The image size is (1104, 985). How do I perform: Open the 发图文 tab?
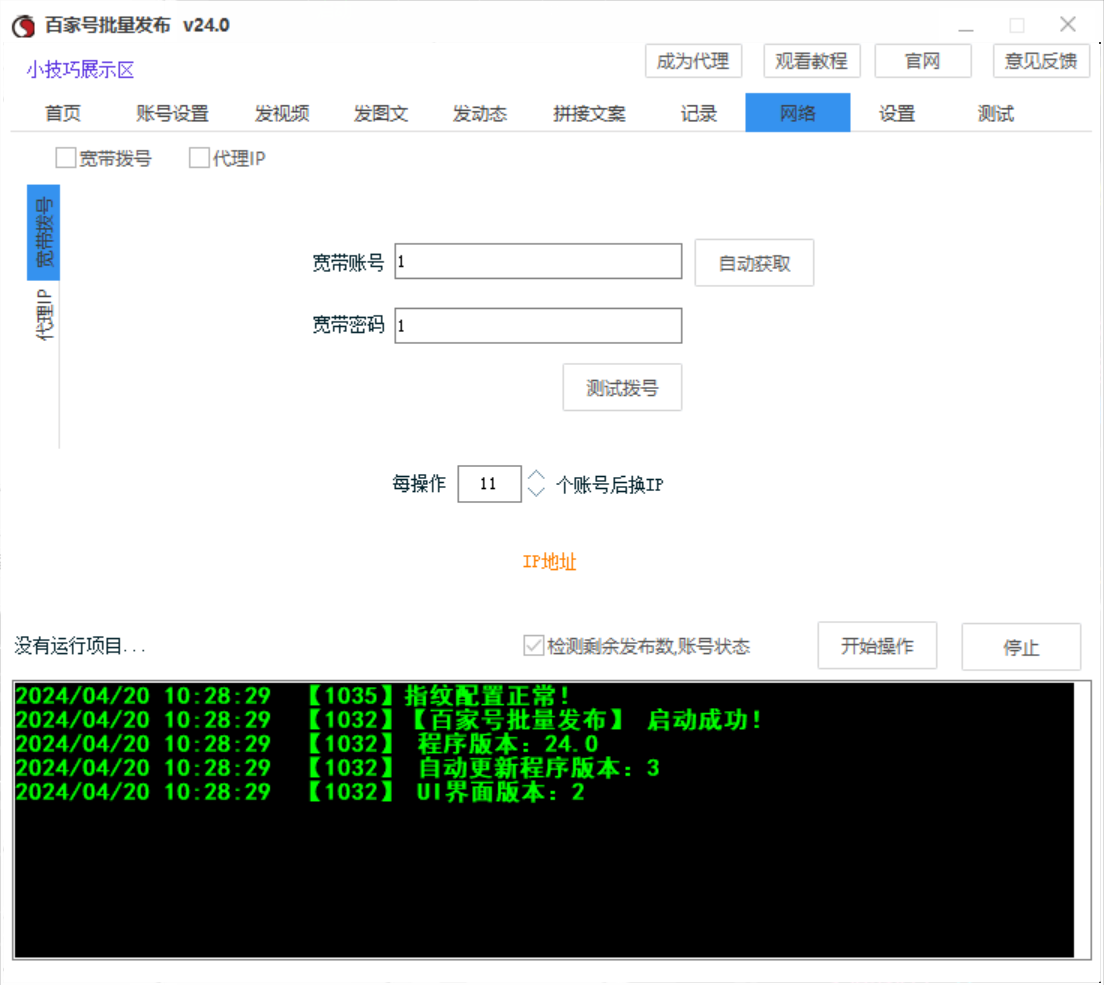point(381,113)
